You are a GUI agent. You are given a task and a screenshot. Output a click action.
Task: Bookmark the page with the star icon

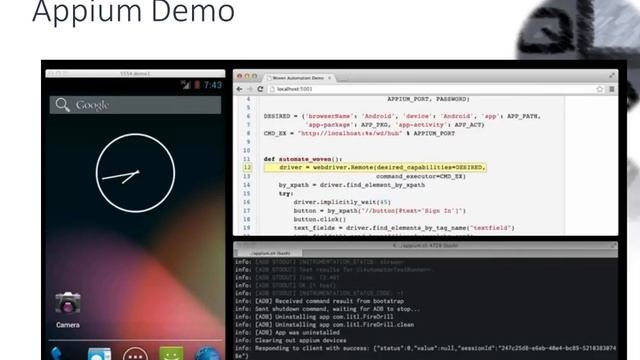click(x=600, y=89)
